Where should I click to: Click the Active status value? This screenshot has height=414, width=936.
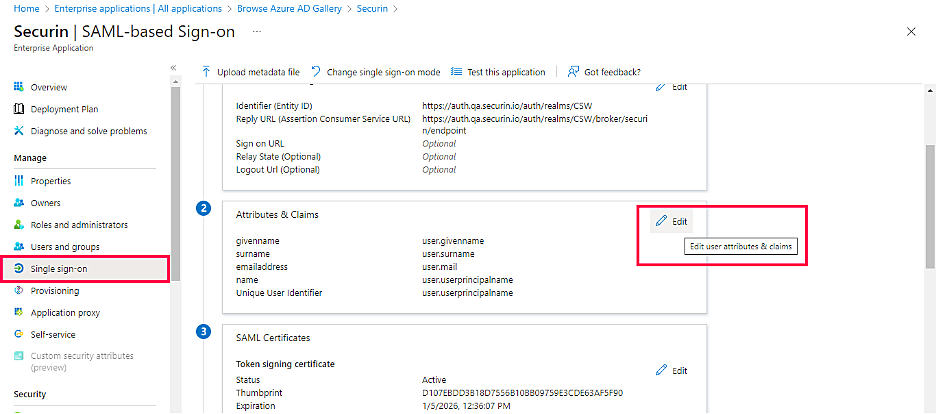(434, 380)
